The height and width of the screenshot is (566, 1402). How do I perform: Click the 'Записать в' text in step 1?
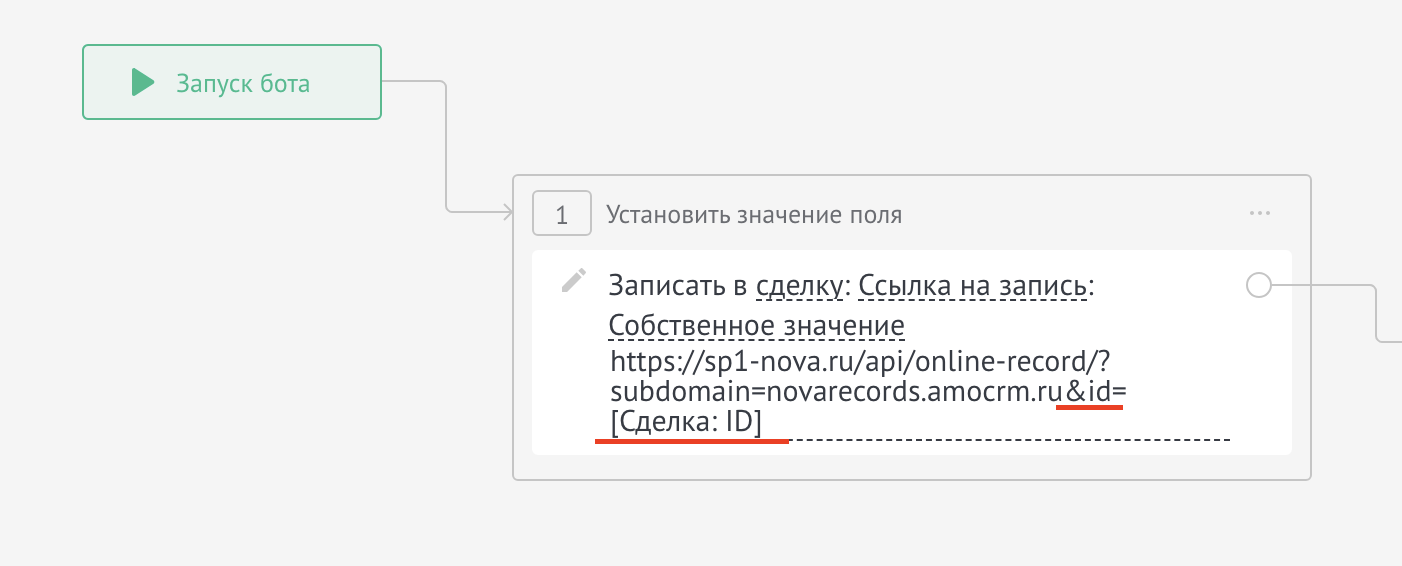click(x=678, y=287)
